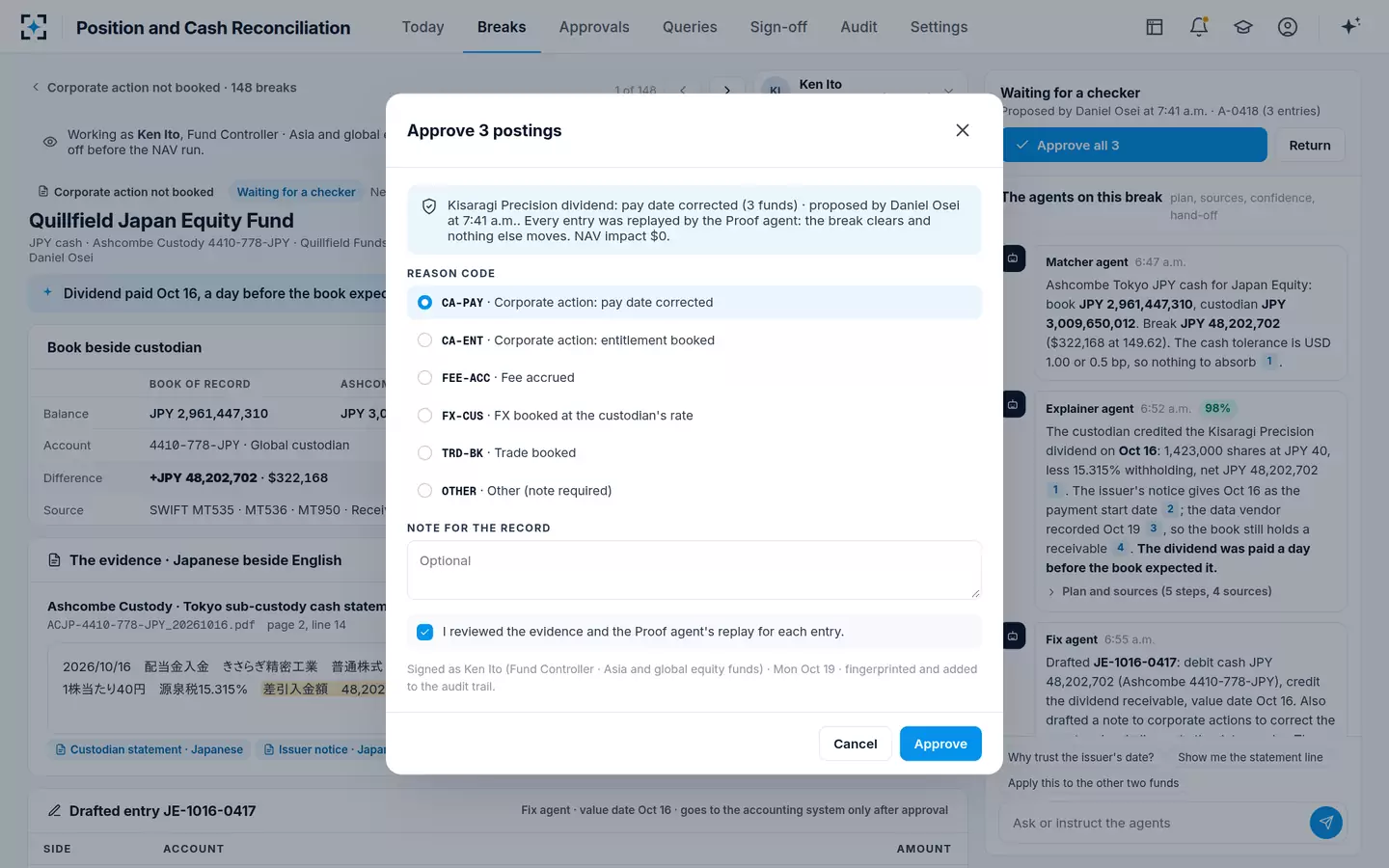Click Return button
Image resolution: width=1389 pixels, height=868 pixels.
(1310, 145)
